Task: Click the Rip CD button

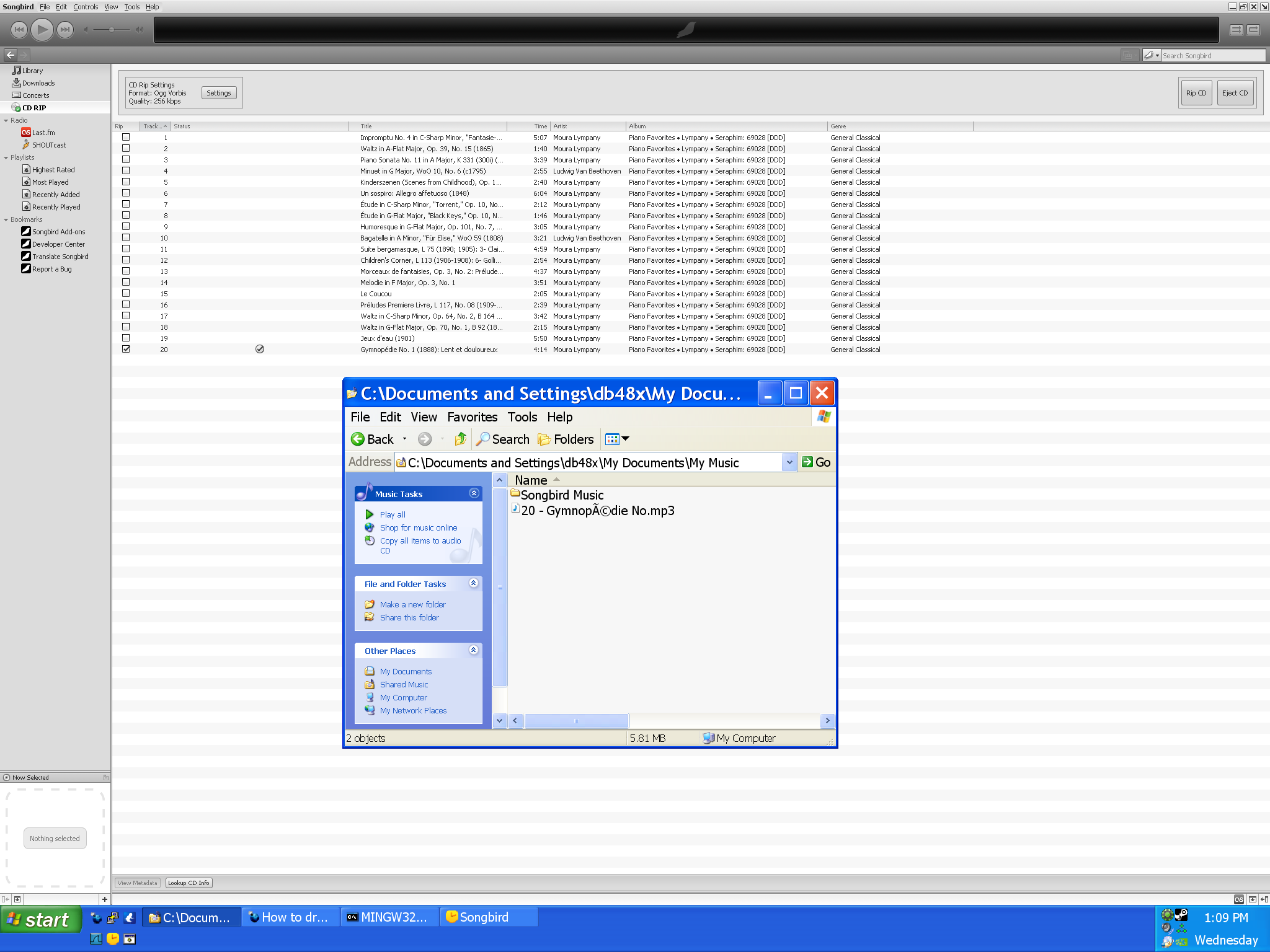Action: click(1196, 93)
